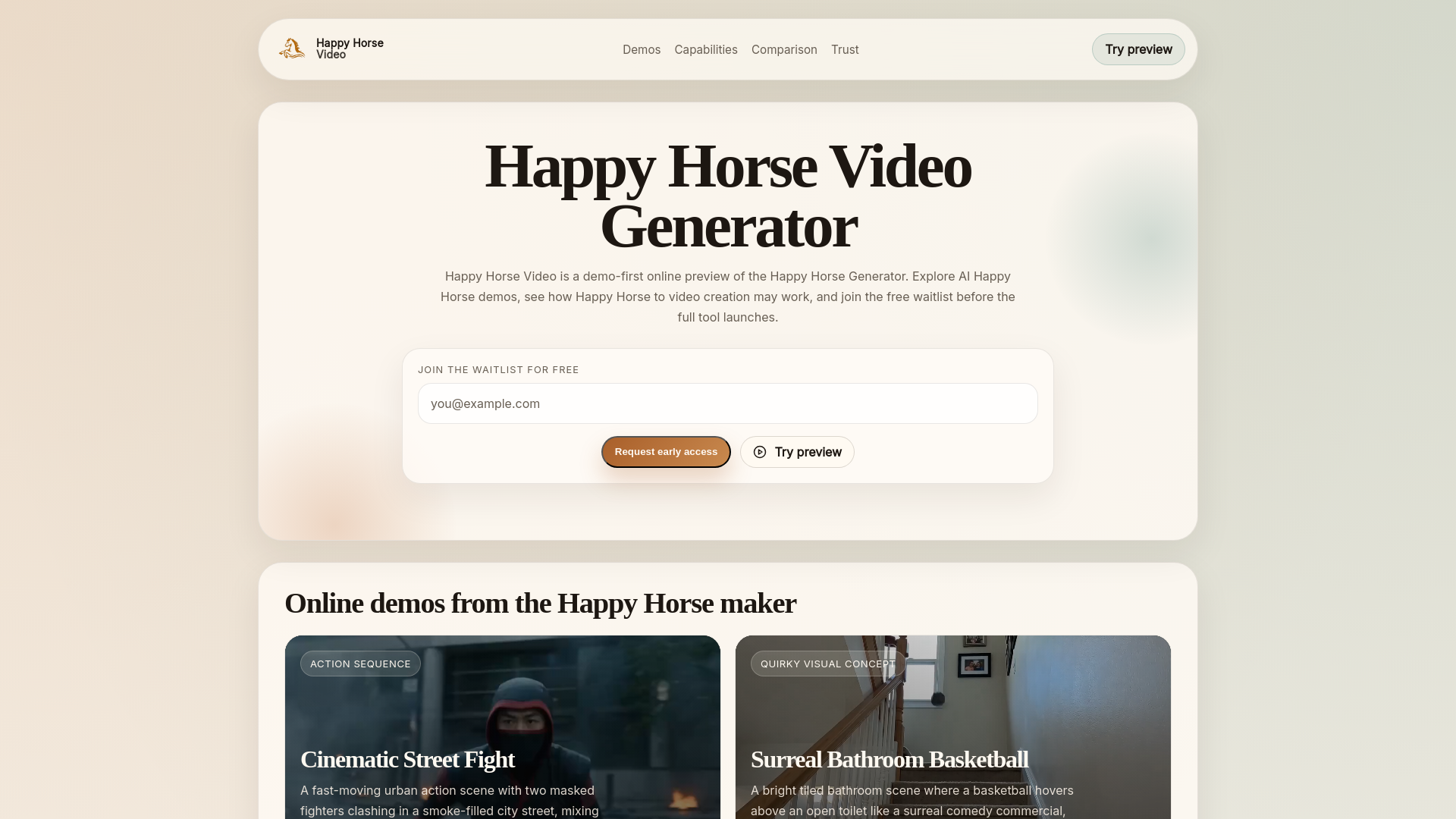
Task: Click the JOIN THE WAITLIST FOR FREE label
Action: click(498, 370)
